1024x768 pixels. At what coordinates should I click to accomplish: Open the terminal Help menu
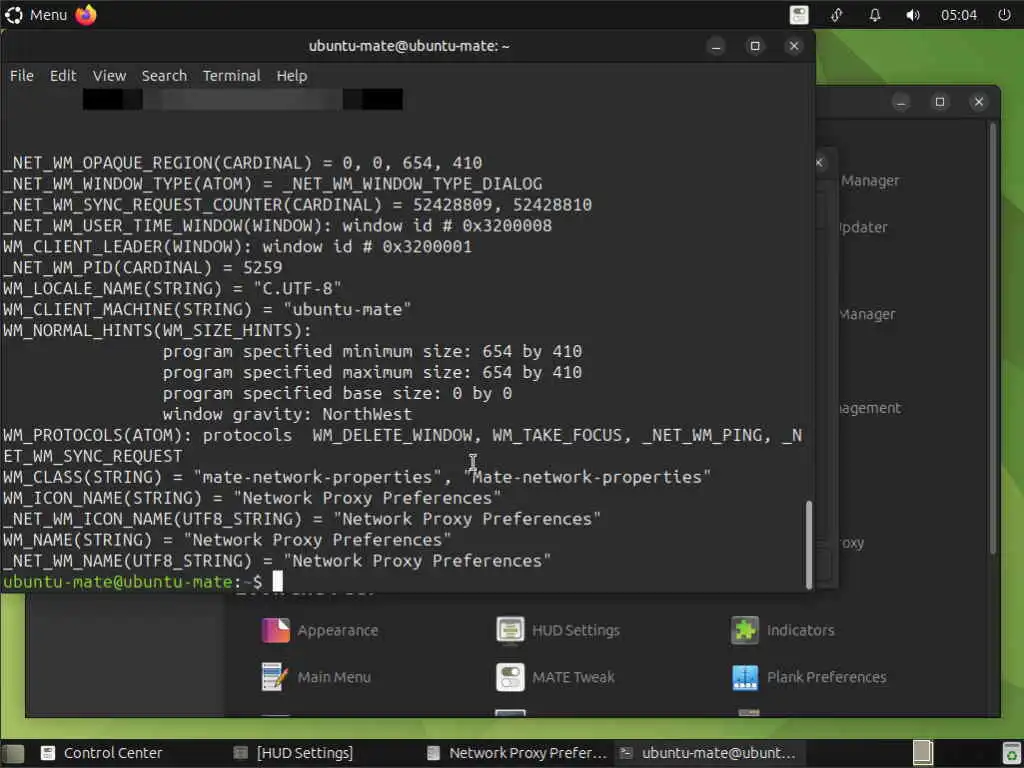point(291,76)
